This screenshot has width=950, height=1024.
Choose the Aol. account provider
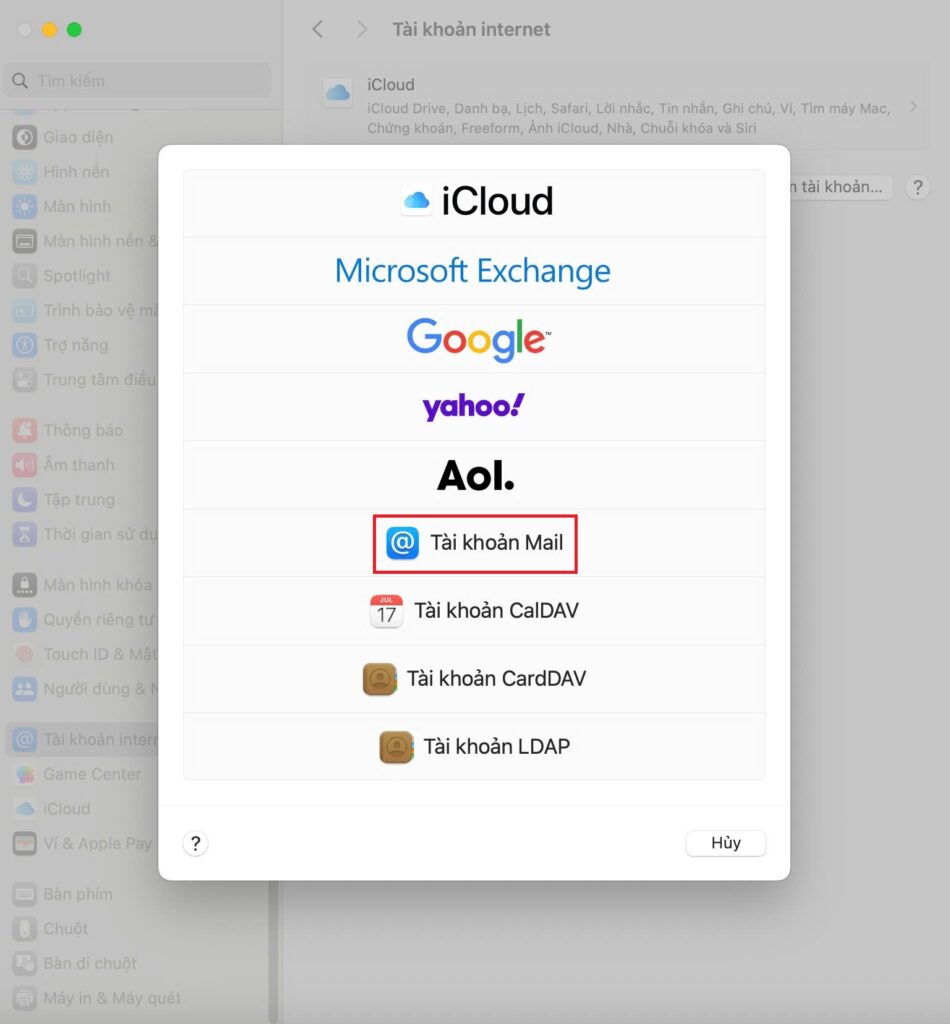point(474,475)
